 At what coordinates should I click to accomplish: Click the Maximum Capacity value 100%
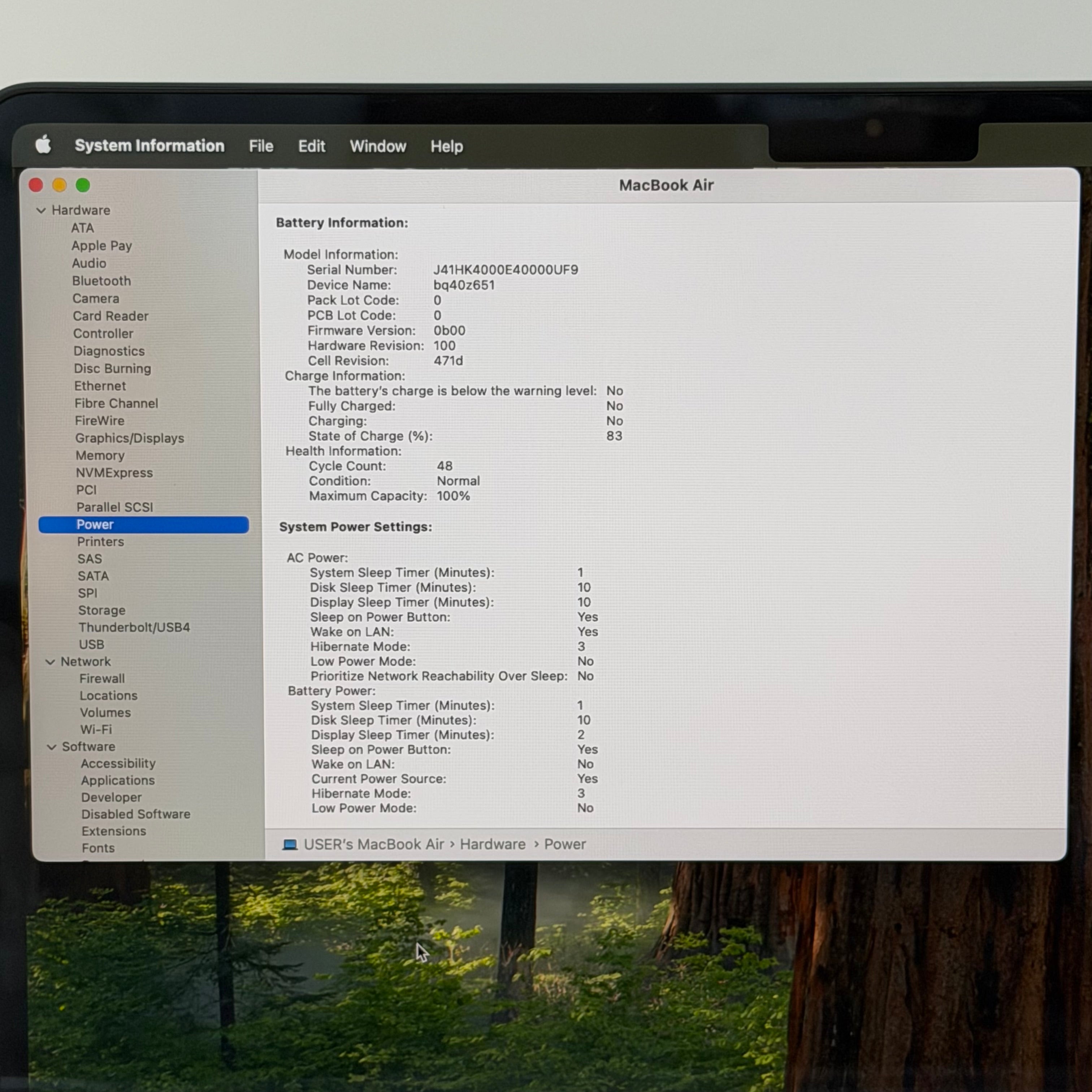coord(453,496)
